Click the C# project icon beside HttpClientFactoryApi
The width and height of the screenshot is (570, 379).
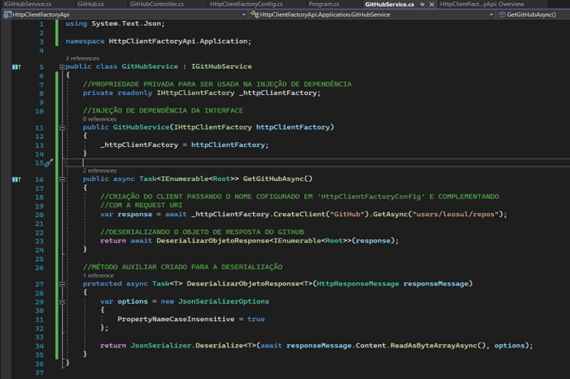[x=7, y=15]
